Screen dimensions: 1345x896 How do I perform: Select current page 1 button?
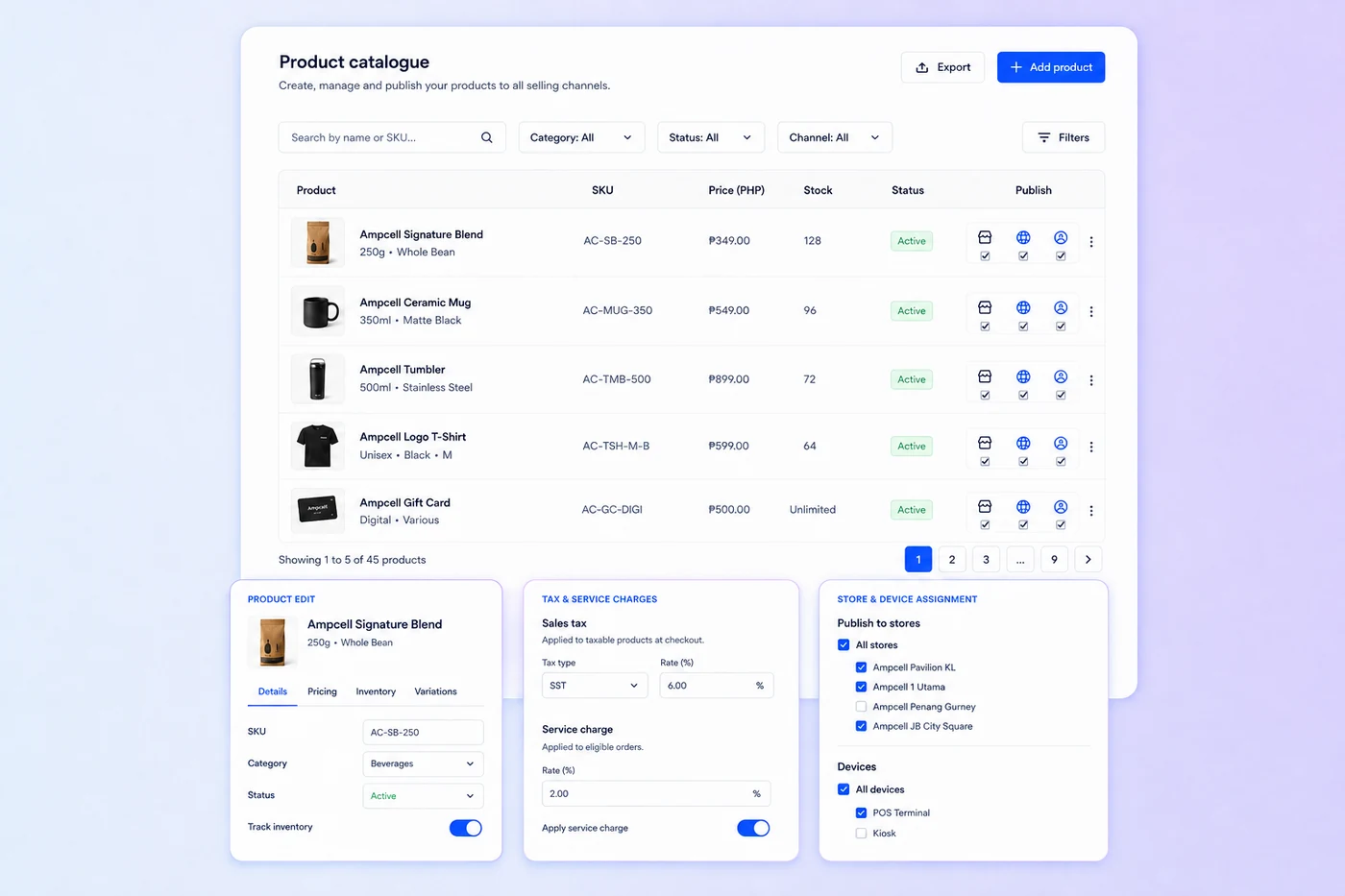pyautogui.click(x=918, y=559)
